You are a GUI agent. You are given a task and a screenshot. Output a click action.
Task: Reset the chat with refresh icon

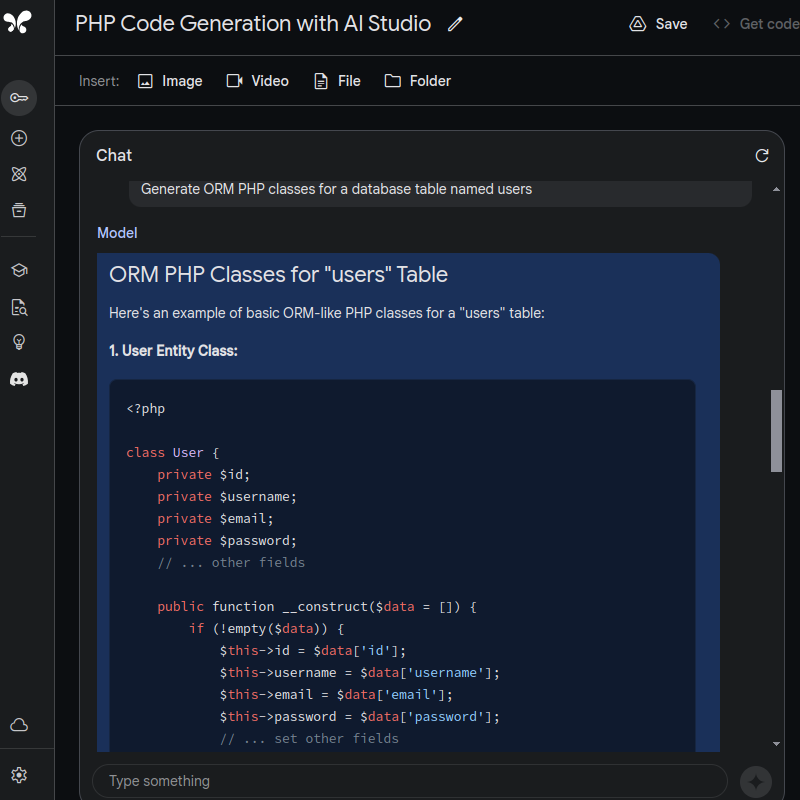762,155
